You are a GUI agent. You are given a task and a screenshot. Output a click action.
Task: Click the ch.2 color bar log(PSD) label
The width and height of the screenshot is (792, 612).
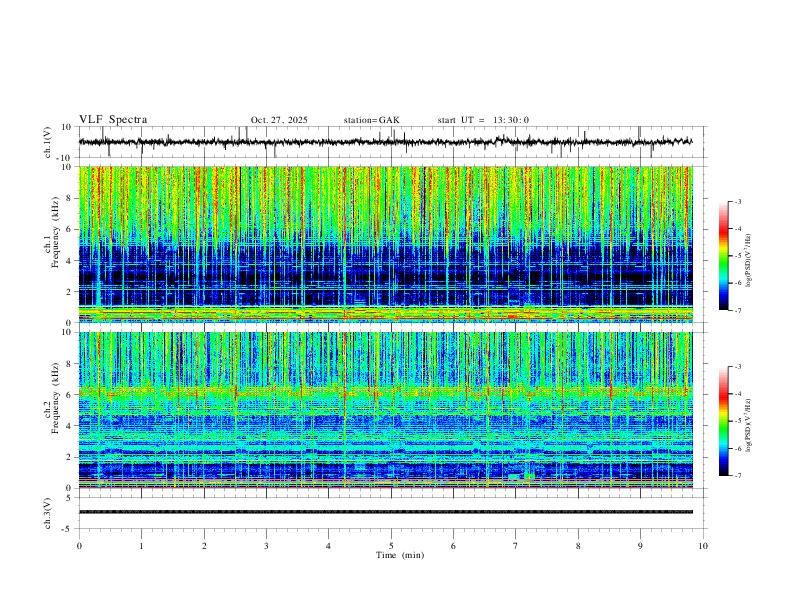point(749,426)
